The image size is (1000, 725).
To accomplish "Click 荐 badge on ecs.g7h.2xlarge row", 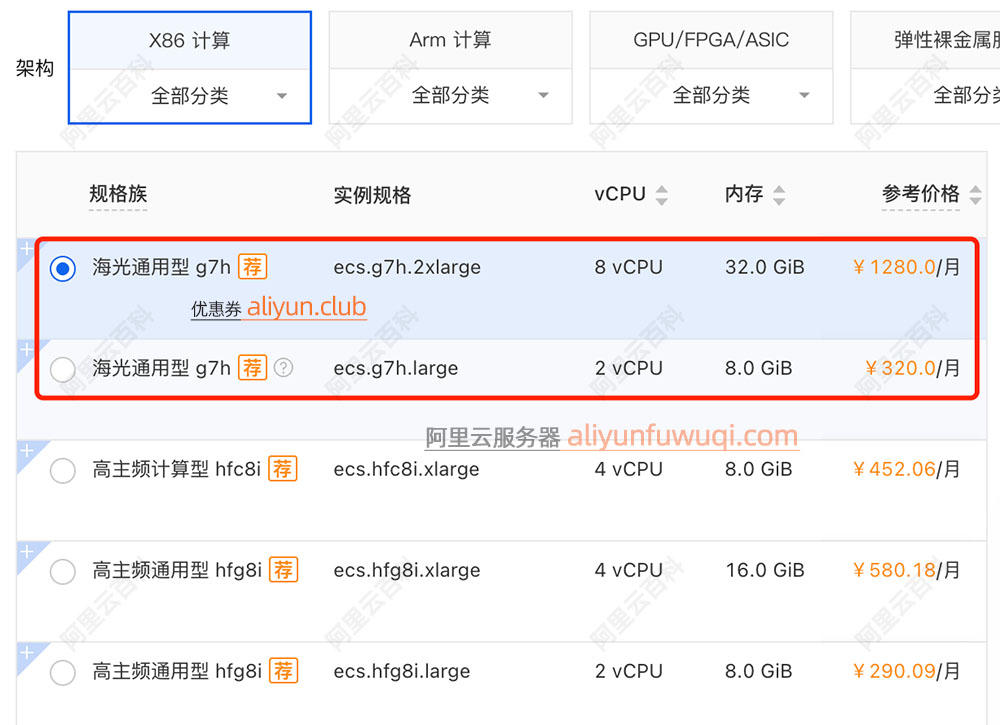I will point(252,267).
